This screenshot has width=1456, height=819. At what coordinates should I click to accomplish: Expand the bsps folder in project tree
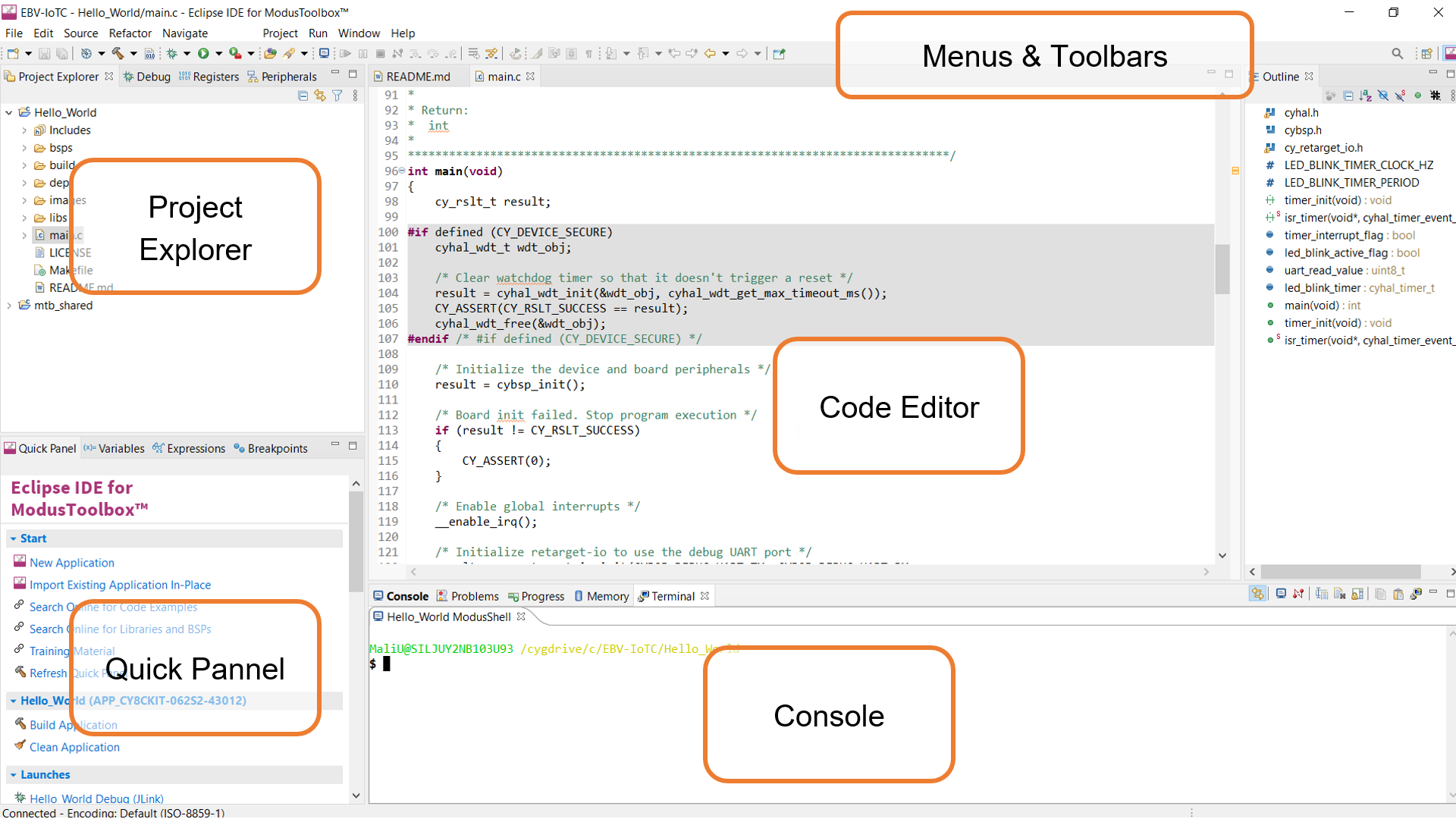[x=24, y=148]
